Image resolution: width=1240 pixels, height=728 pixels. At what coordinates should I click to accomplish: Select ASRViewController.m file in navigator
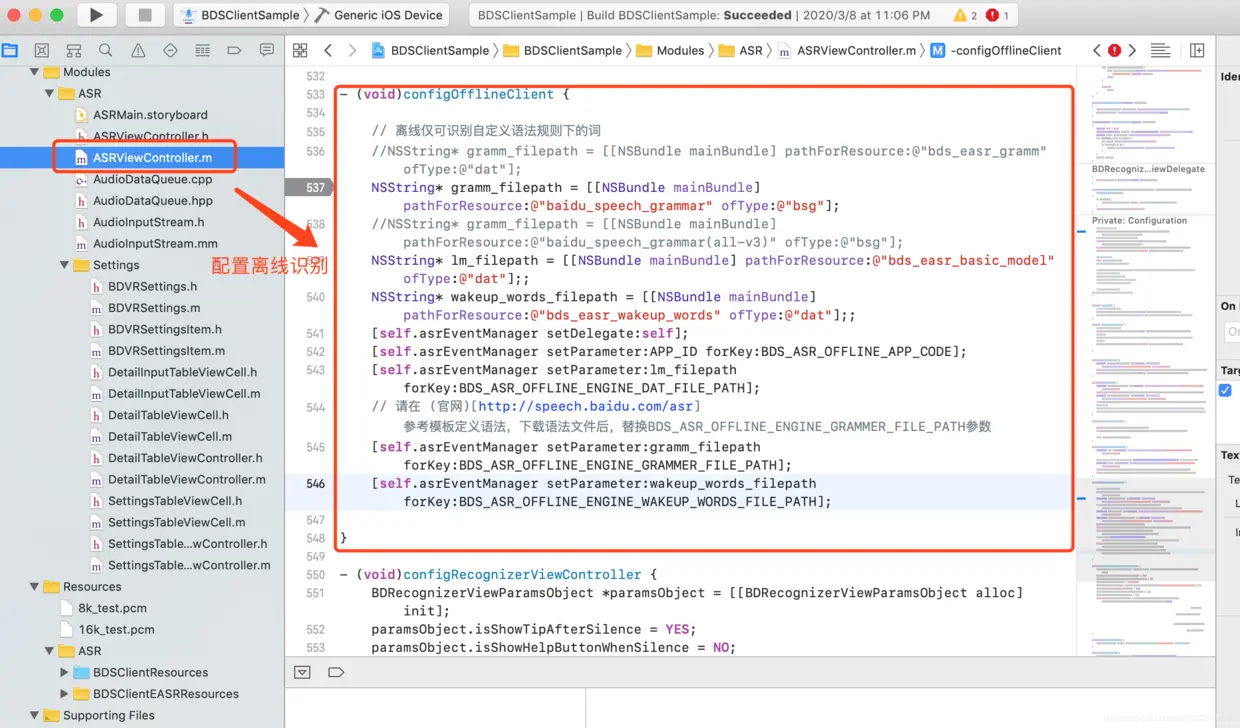pos(152,158)
